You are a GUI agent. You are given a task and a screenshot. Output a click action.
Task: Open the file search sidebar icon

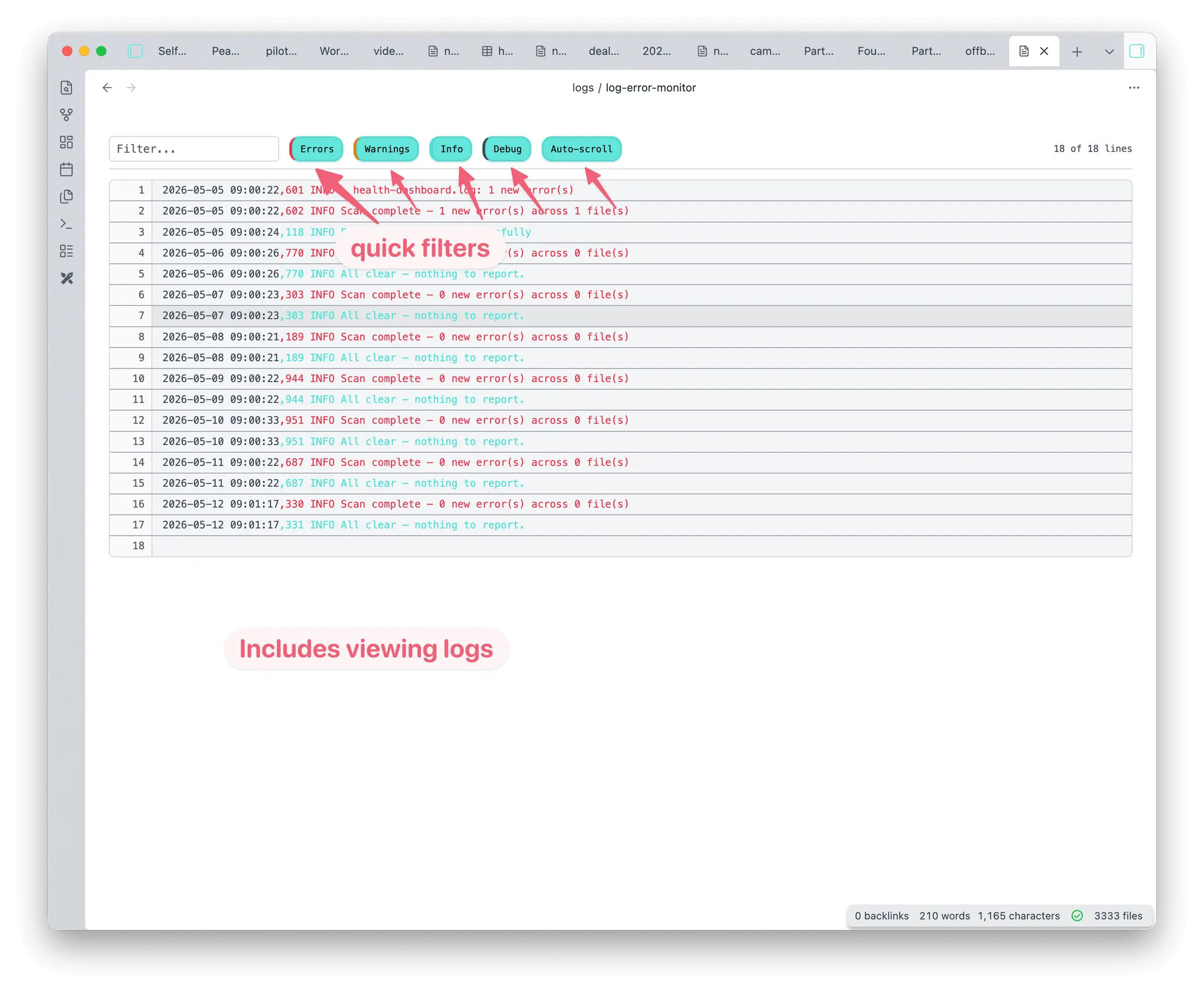[x=66, y=88]
